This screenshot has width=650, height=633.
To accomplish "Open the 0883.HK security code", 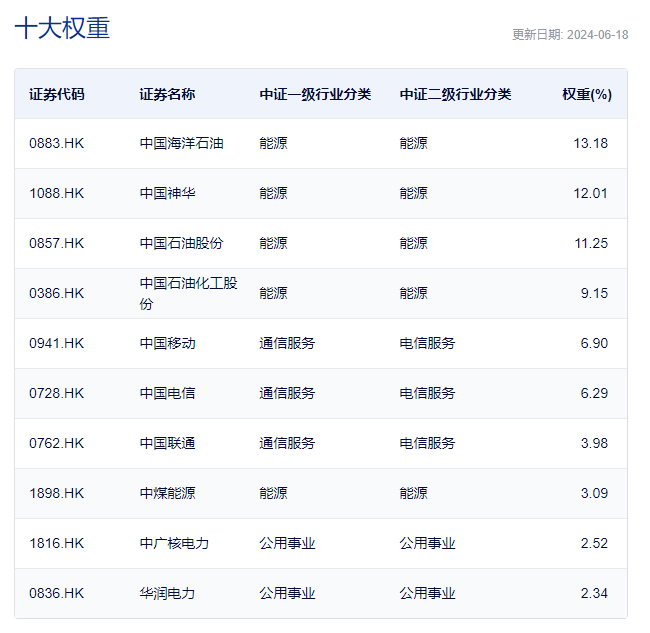I will click(x=57, y=143).
